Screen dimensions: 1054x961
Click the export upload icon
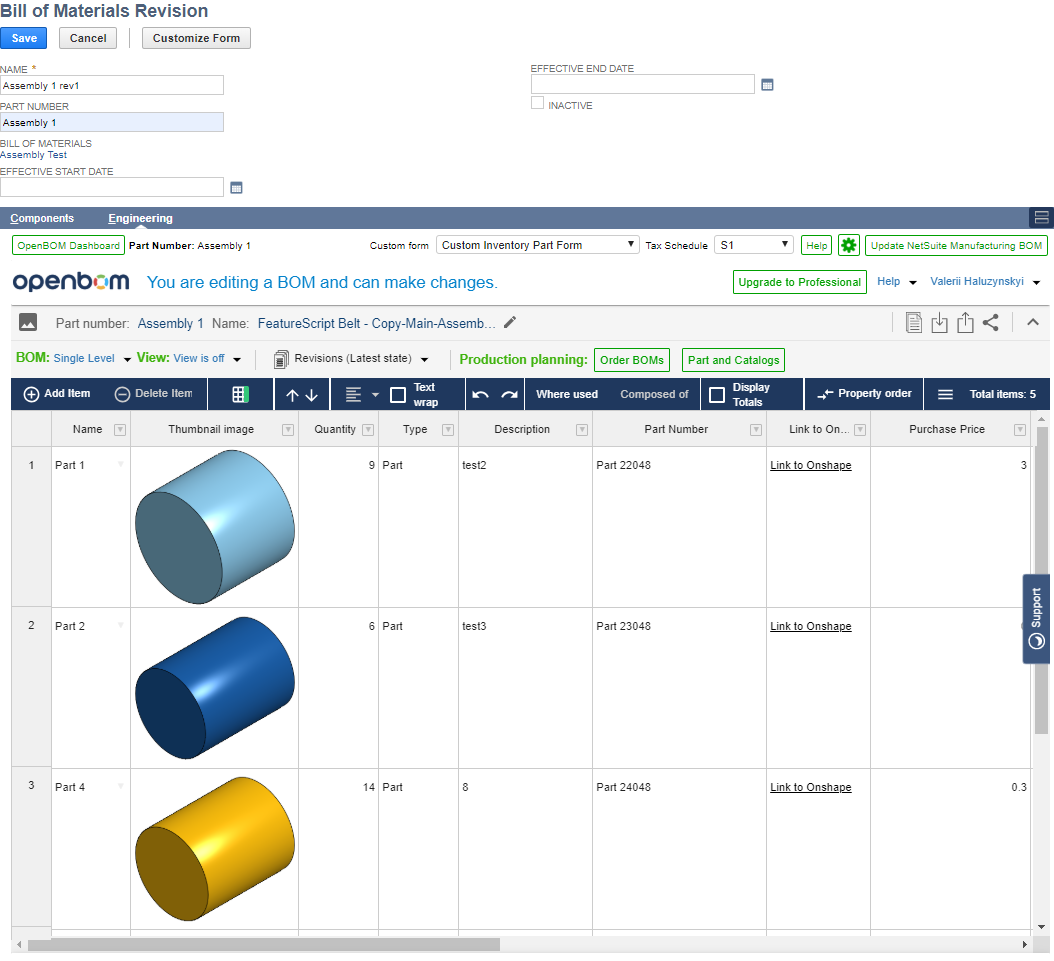tap(965, 323)
